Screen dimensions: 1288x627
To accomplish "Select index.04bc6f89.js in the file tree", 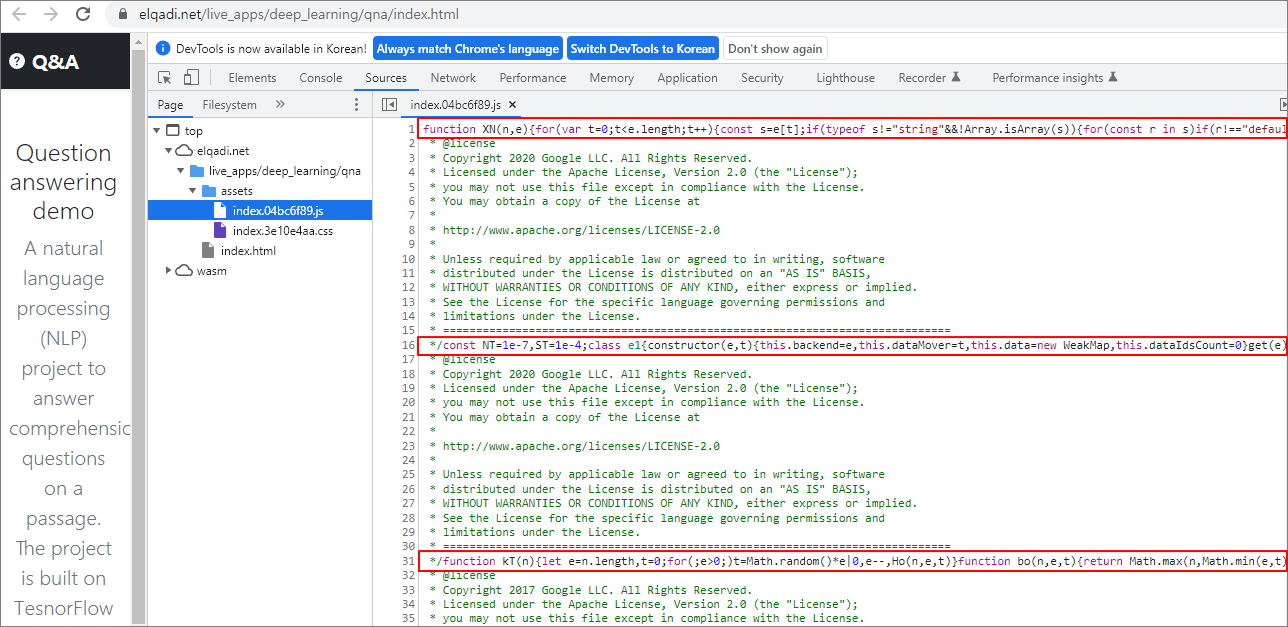I will (260, 210).
